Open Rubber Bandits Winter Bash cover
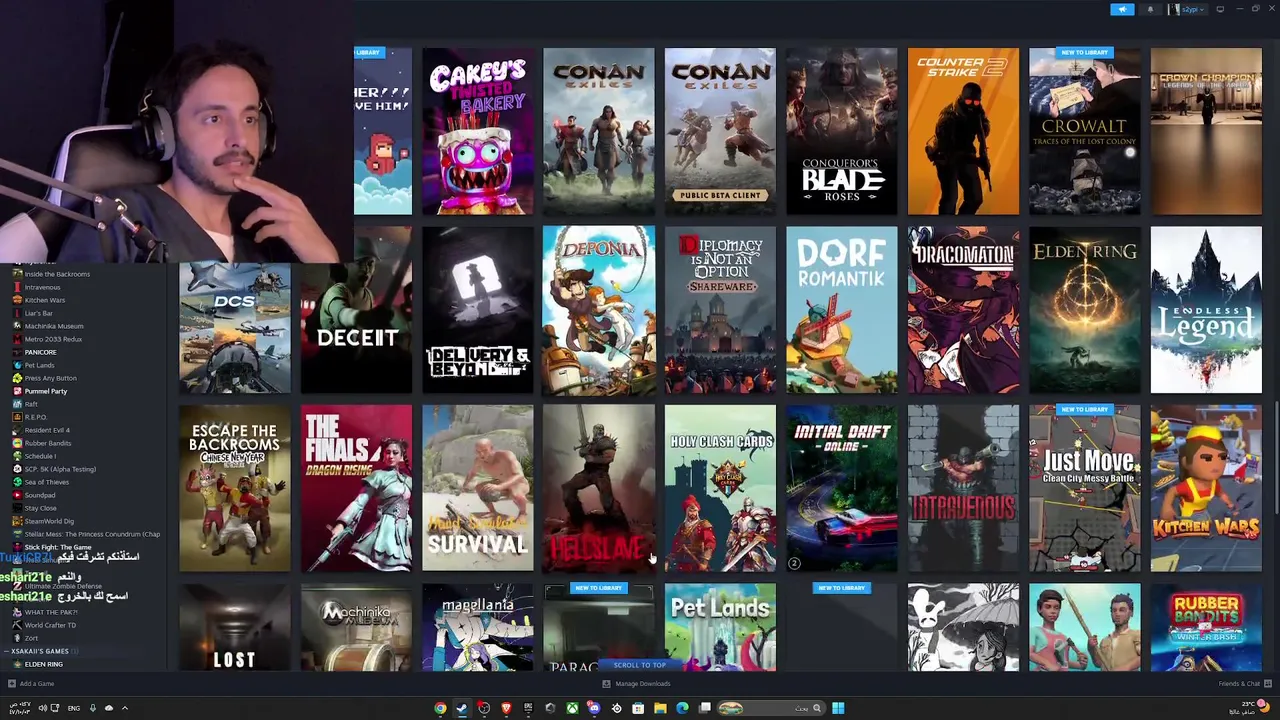Viewport: 1280px width, 720px height. point(1205,627)
